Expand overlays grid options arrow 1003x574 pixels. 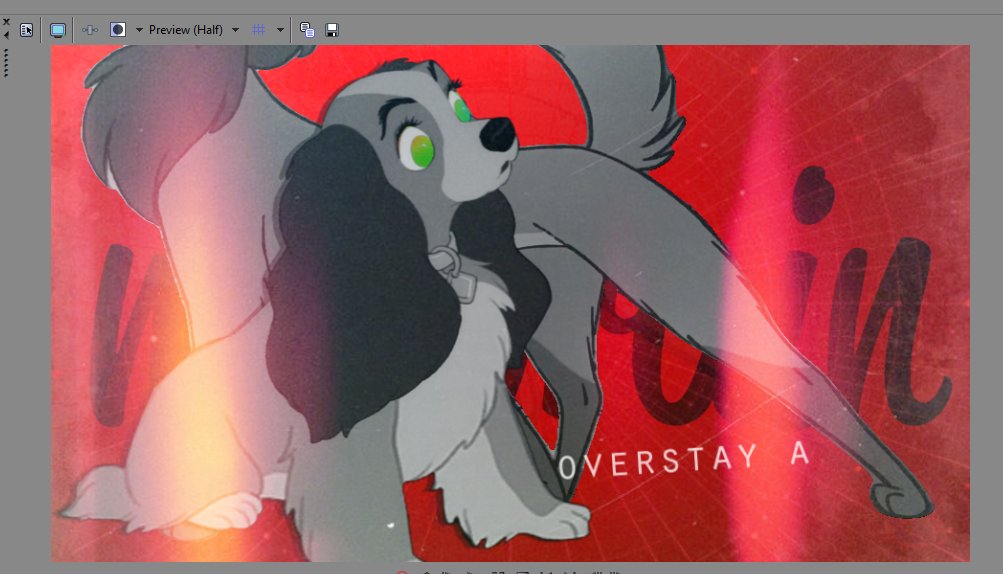(x=280, y=30)
